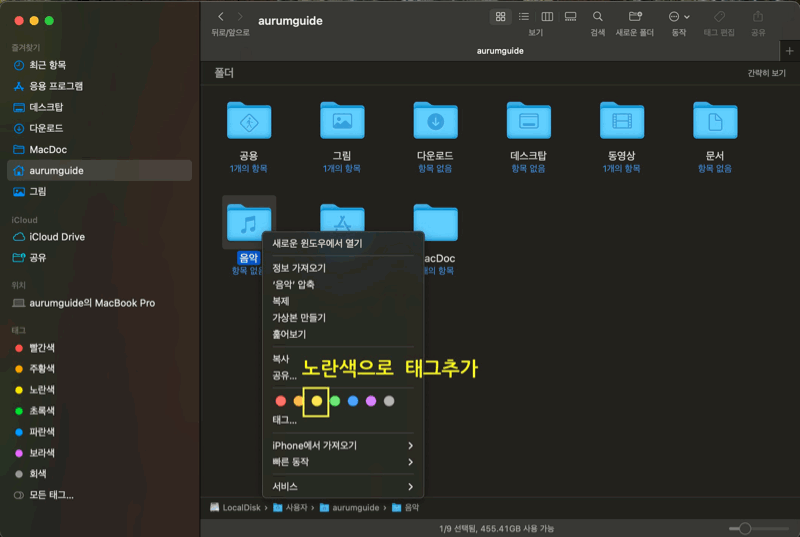Switch to column view mode

tap(547, 17)
